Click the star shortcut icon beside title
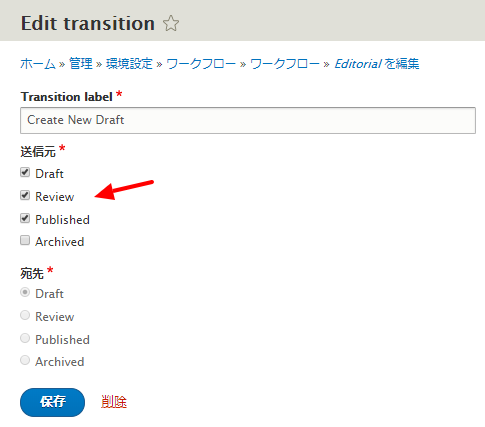Image resolution: width=485 pixels, height=427 pixels. pyautogui.click(x=171, y=24)
